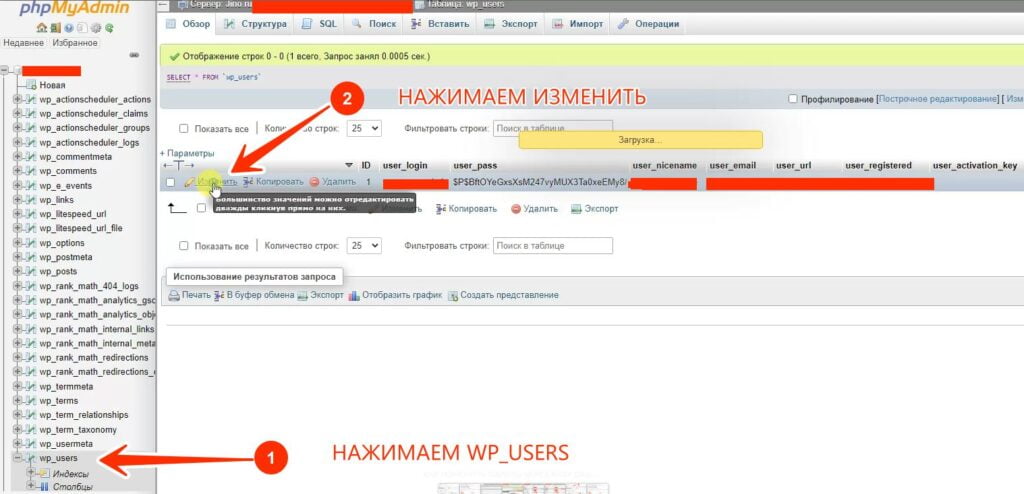Sort by user_email column header
Image resolution: width=1024 pixels, height=494 pixels.
733,166
